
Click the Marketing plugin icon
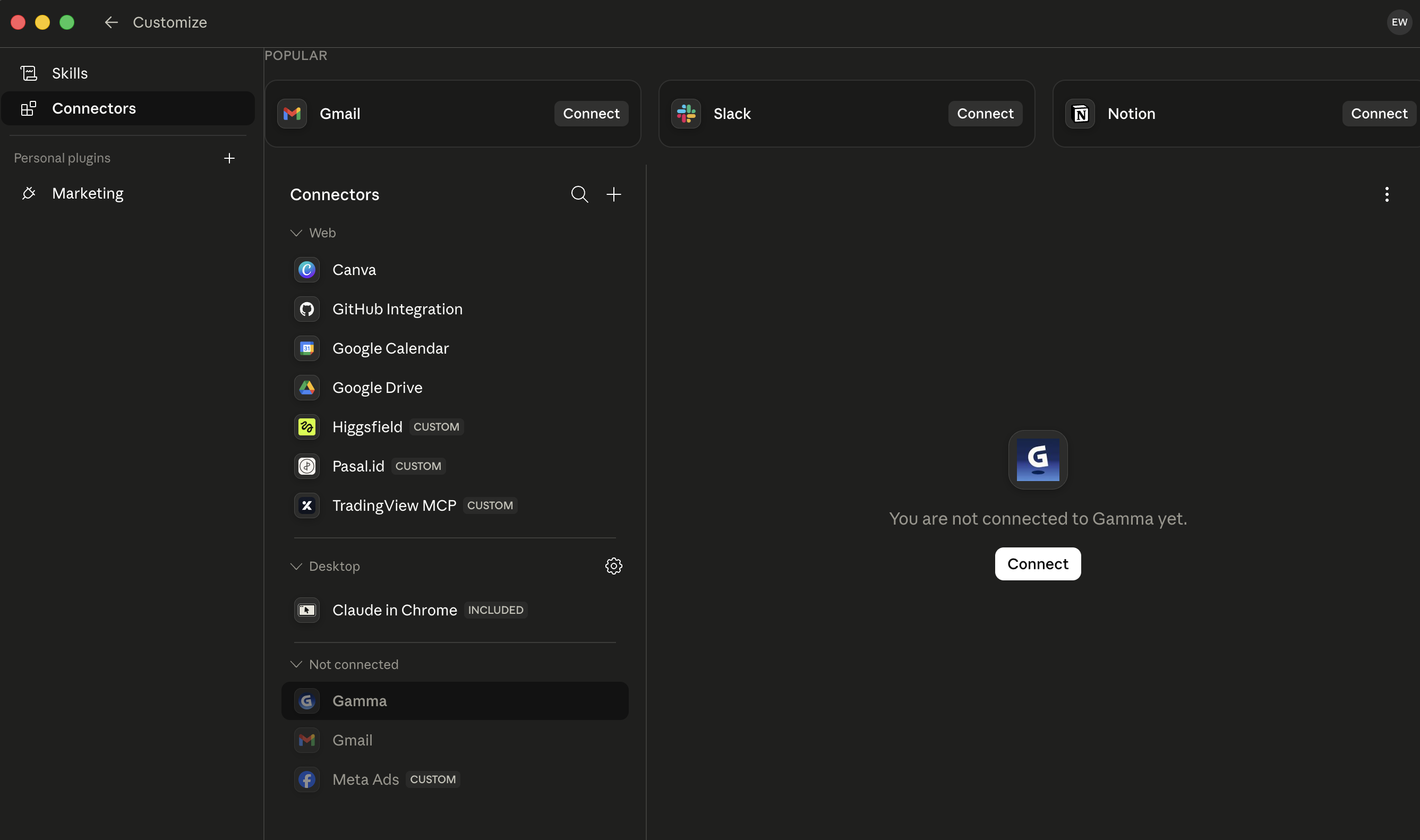coord(29,193)
